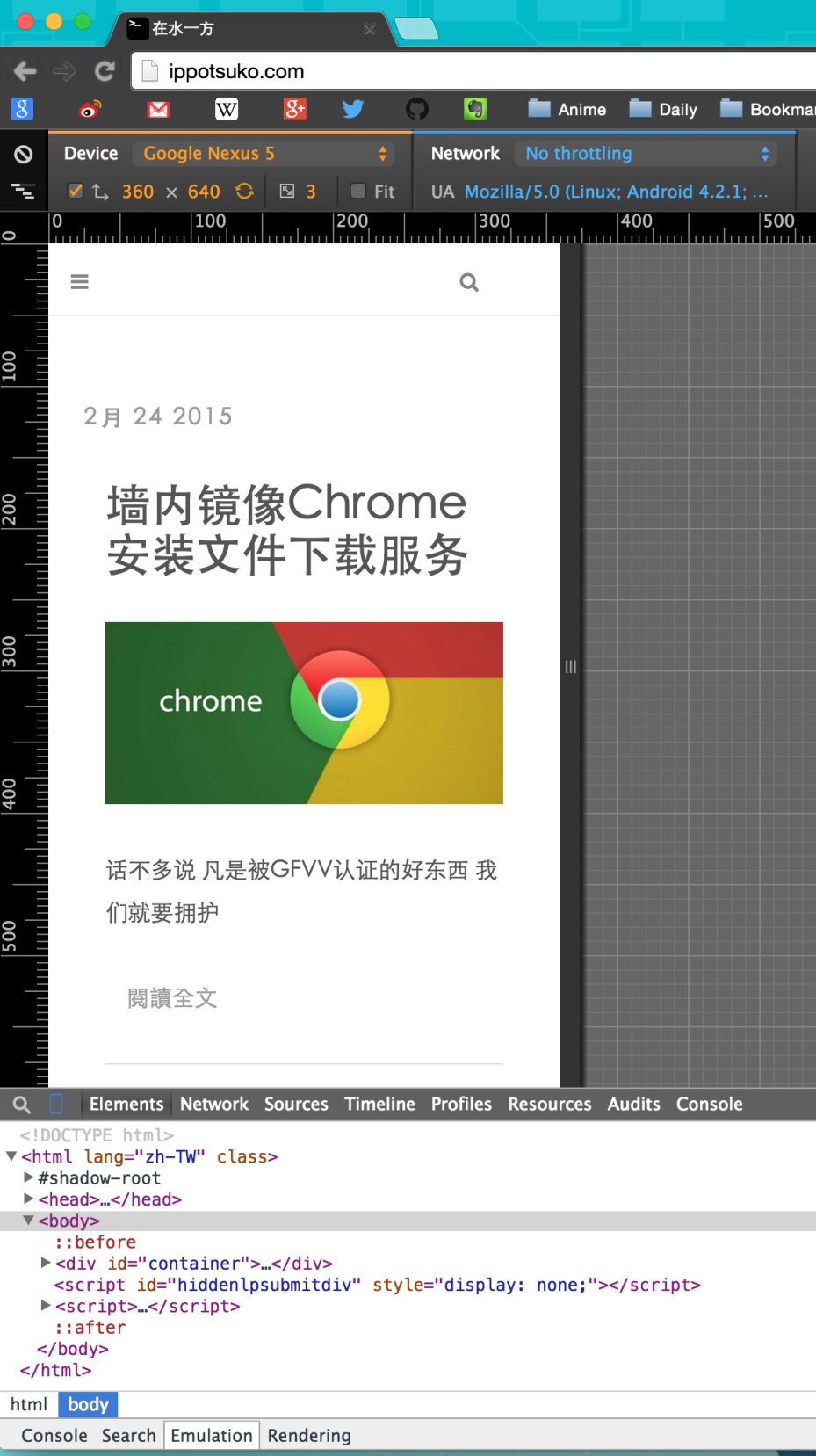Expand the head element node

29,1199
